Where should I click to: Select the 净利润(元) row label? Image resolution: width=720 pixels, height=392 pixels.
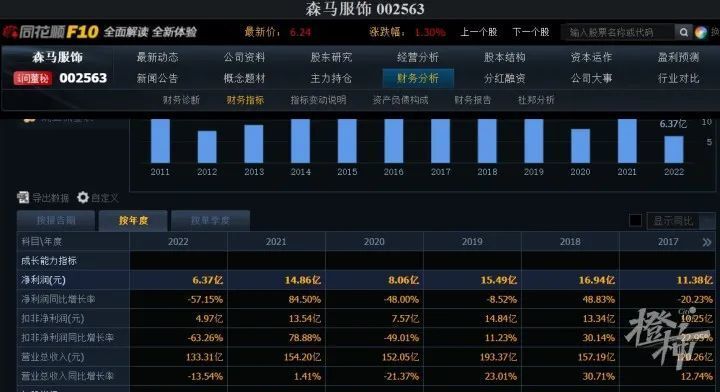(x=44, y=280)
